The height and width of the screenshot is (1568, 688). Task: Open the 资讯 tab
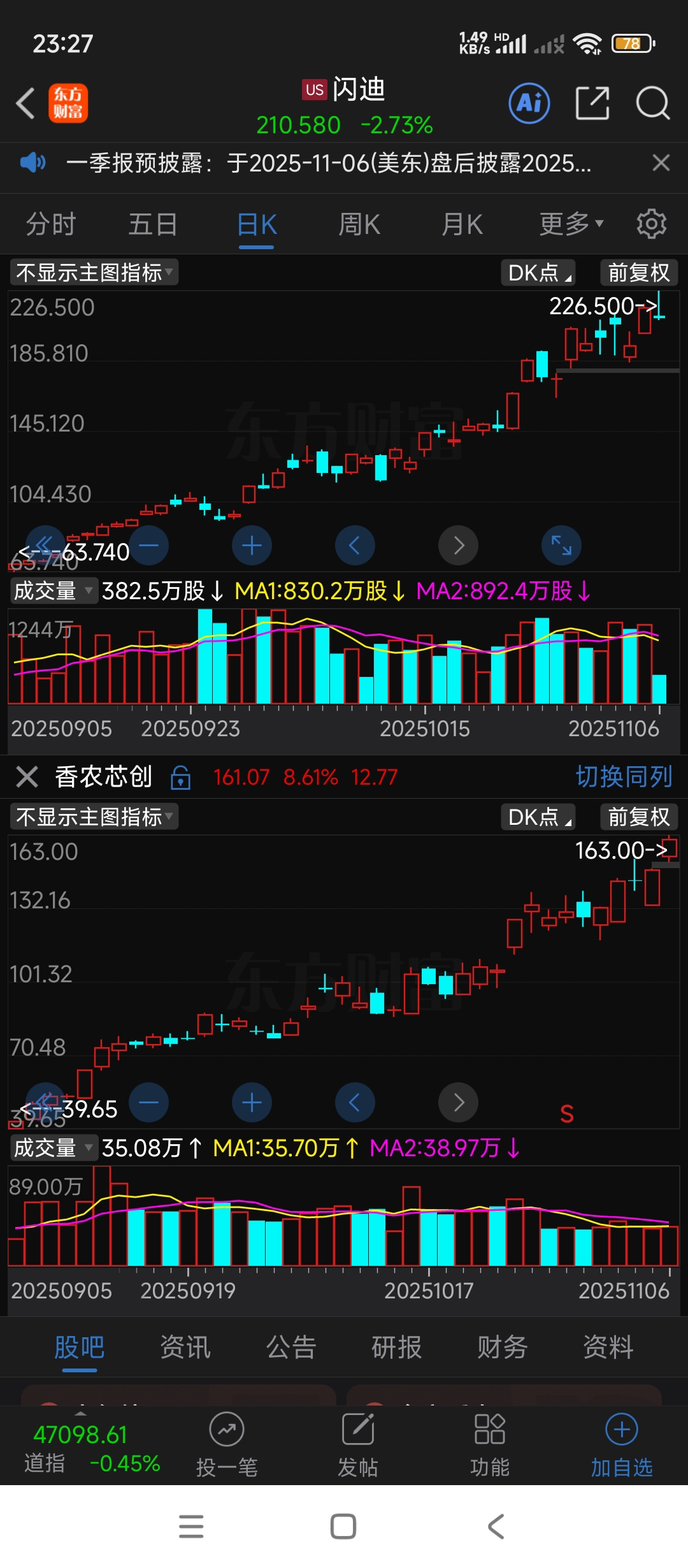[x=185, y=1347]
